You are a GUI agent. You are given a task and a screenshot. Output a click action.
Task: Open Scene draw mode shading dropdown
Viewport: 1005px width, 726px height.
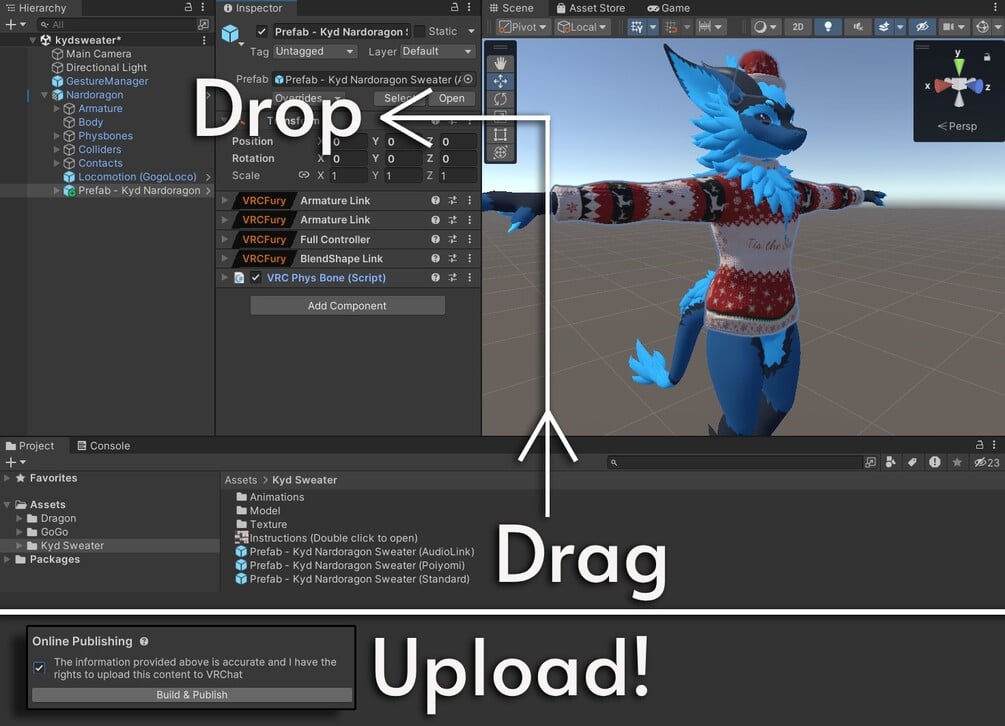point(765,26)
